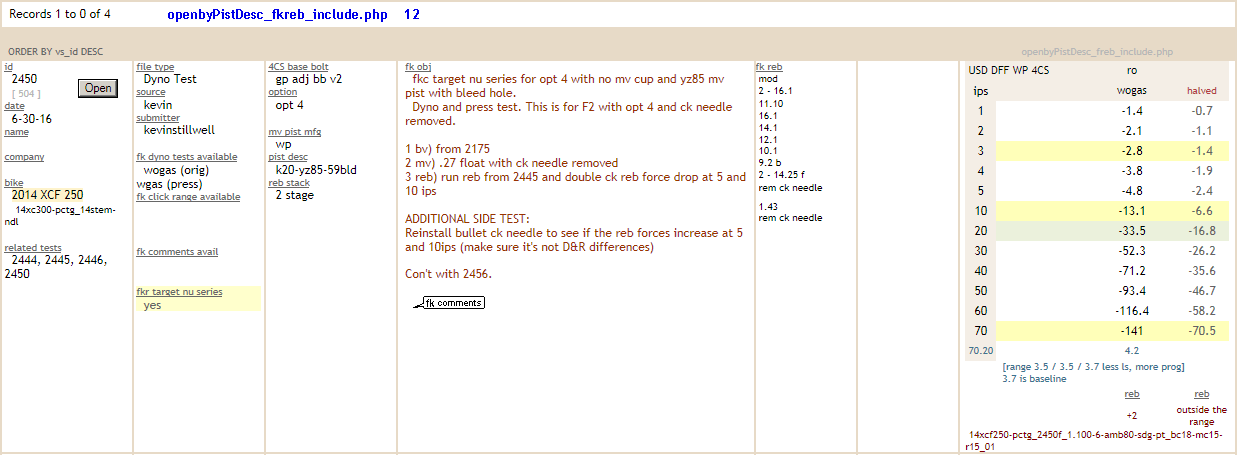Click the "fk comments" tooltip box

point(453,303)
